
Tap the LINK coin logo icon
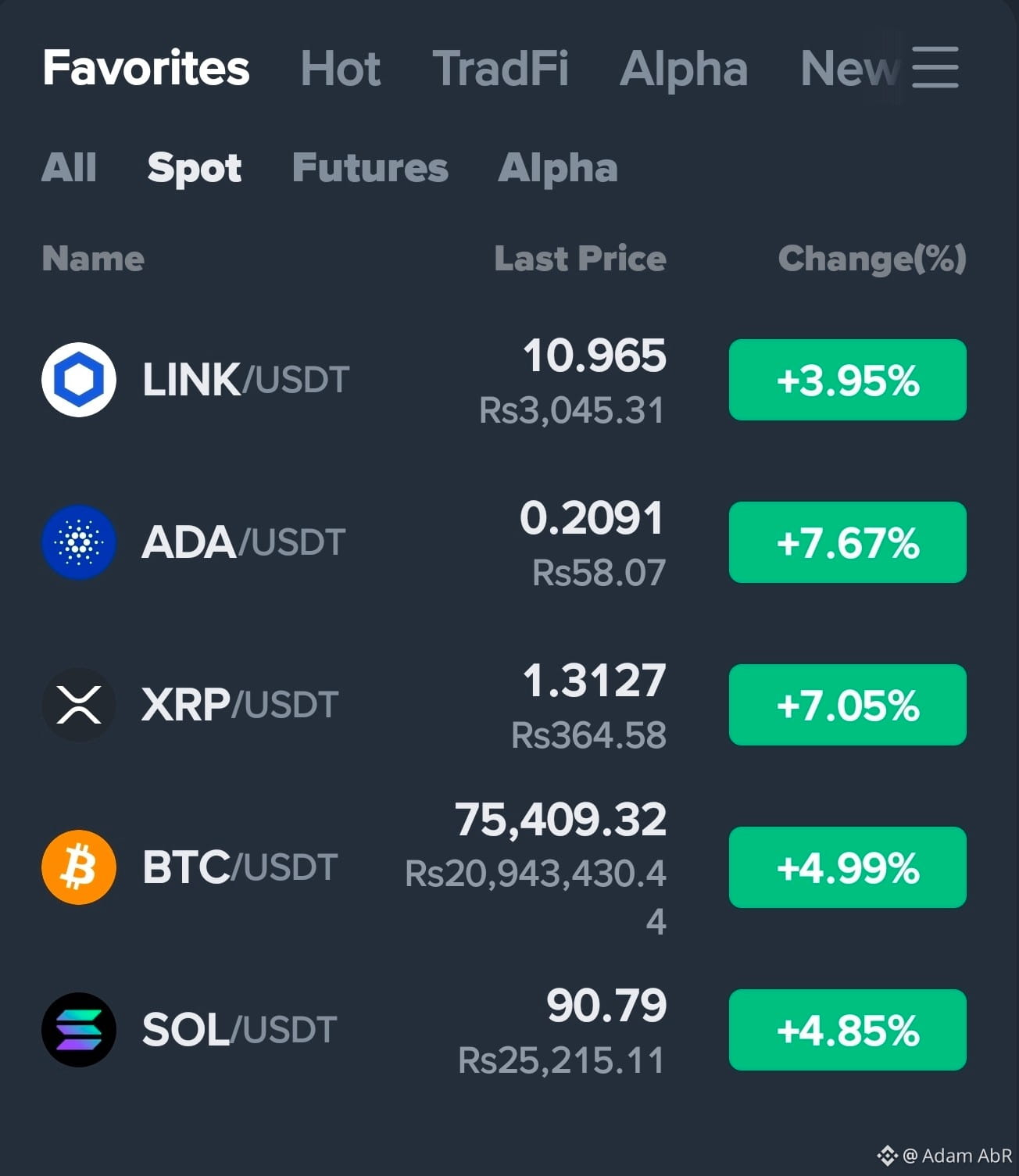pyautogui.click(x=79, y=380)
